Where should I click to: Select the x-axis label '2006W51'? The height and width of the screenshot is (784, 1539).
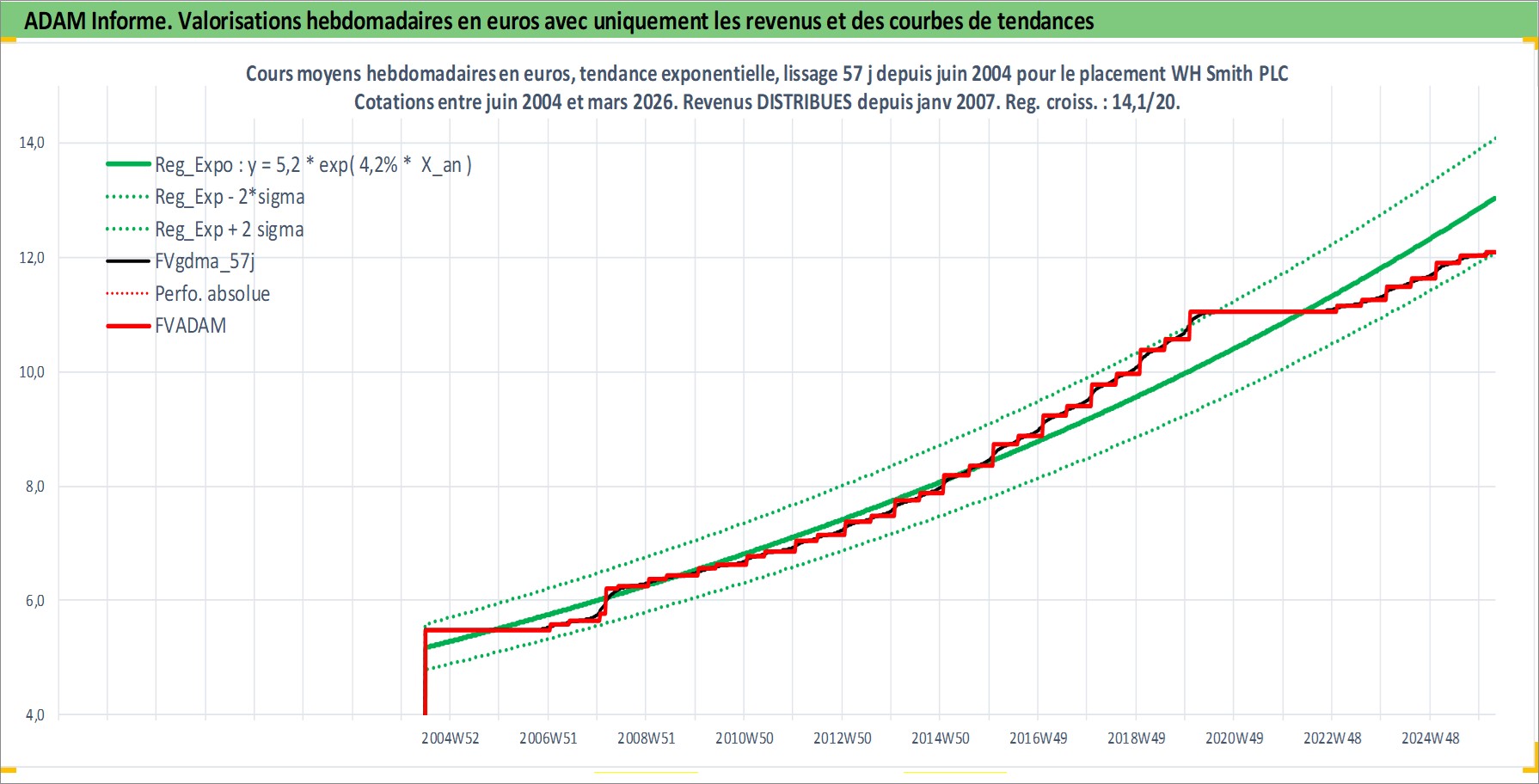pos(548,738)
